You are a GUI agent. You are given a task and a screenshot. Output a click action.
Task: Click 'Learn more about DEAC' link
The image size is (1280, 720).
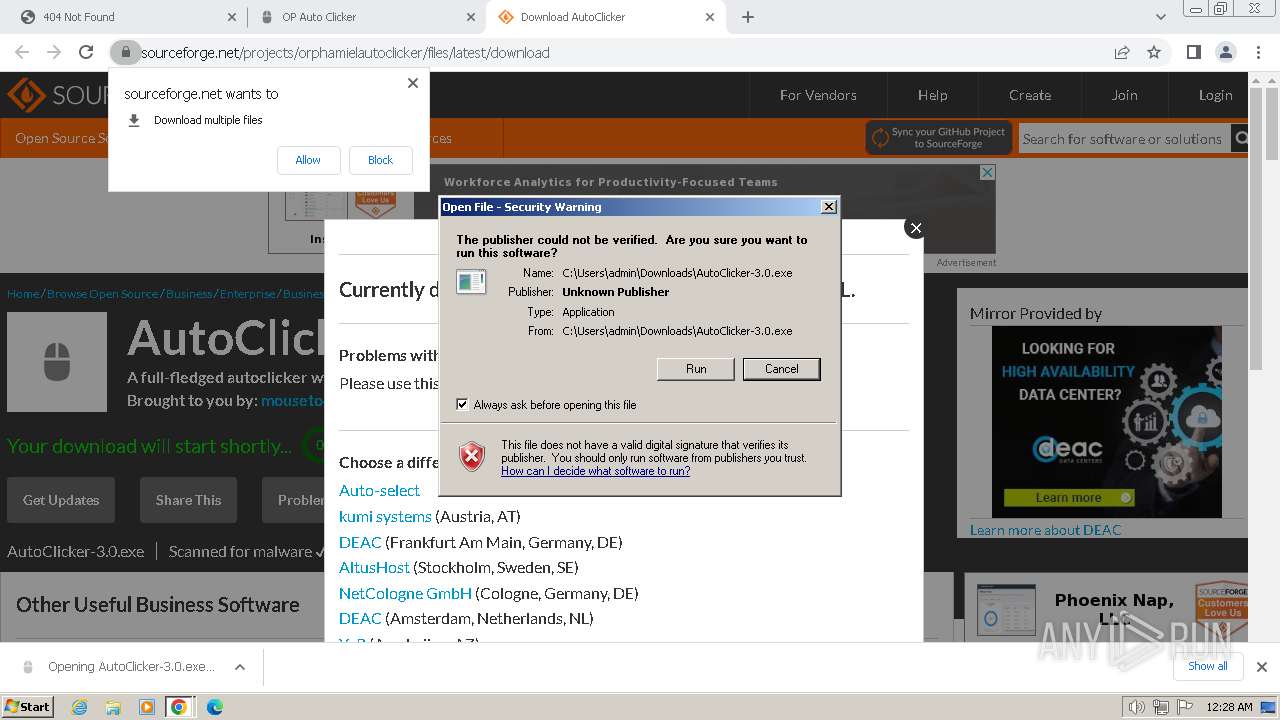click(x=1045, y=530)
